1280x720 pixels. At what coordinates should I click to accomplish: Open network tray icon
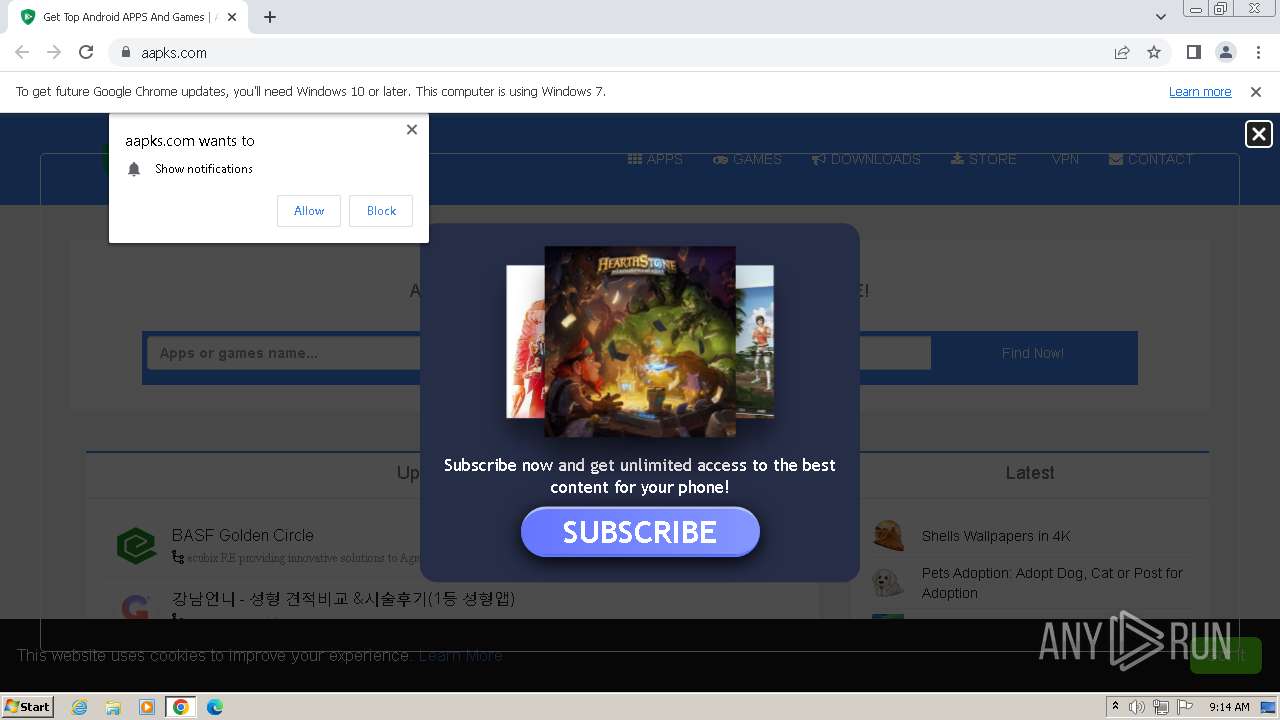coord(1161,706)
